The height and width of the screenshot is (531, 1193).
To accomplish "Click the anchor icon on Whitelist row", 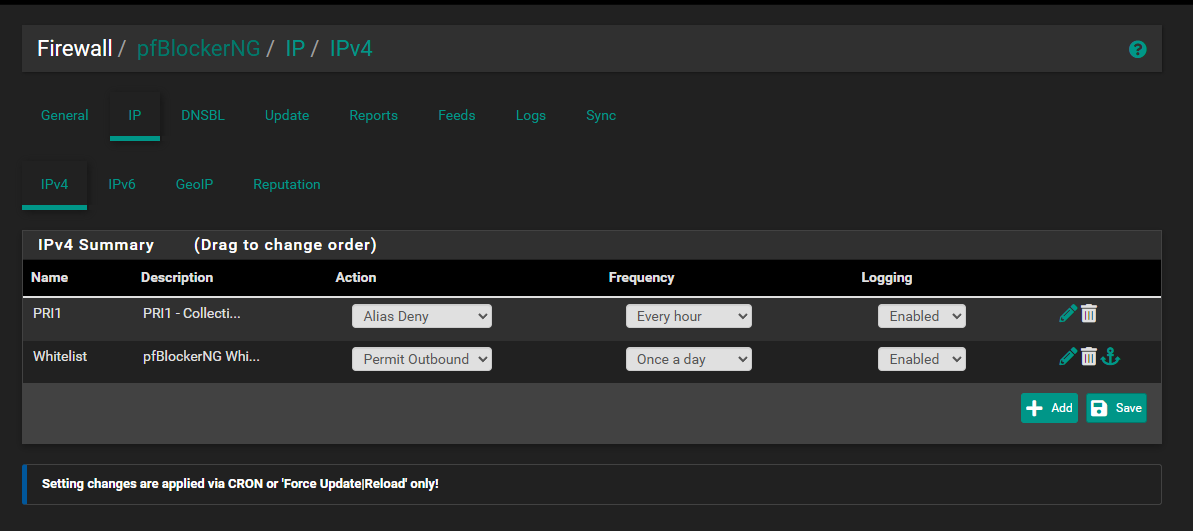I will point(1111,356).
